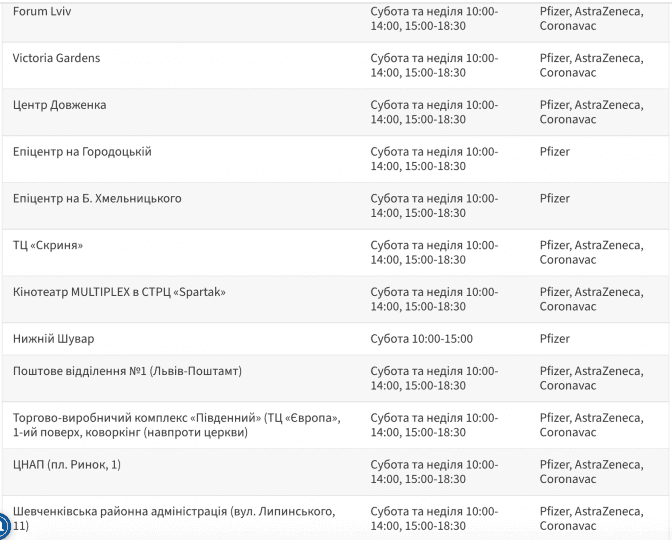
Task: Click the schedule cell for Forum Lviv
Action: (x=434, y=19)
